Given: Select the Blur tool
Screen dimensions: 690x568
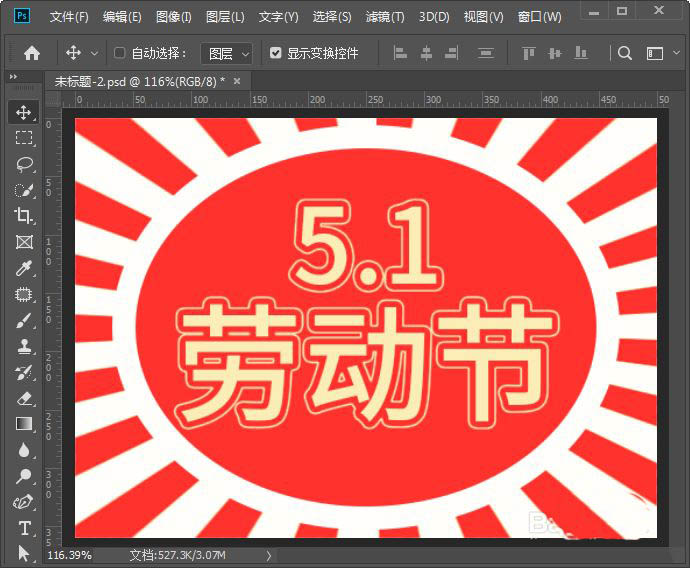Looking at the screenshot, I should click(24, 450).
